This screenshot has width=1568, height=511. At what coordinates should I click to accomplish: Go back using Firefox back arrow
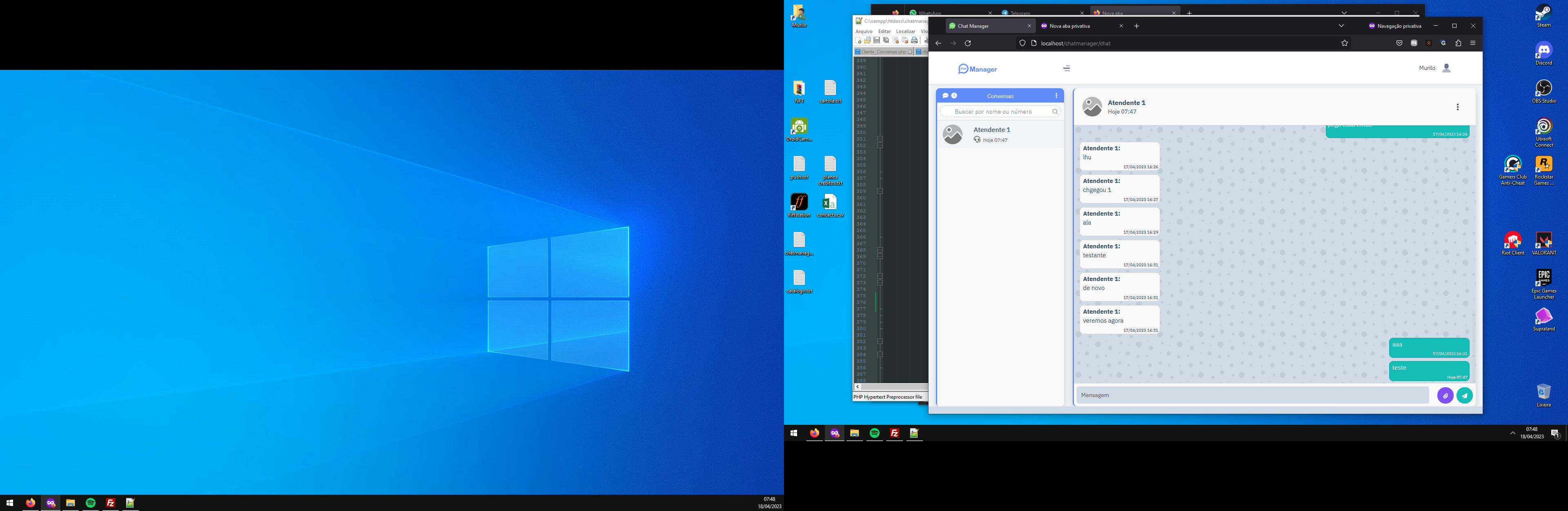click(938, 43)
